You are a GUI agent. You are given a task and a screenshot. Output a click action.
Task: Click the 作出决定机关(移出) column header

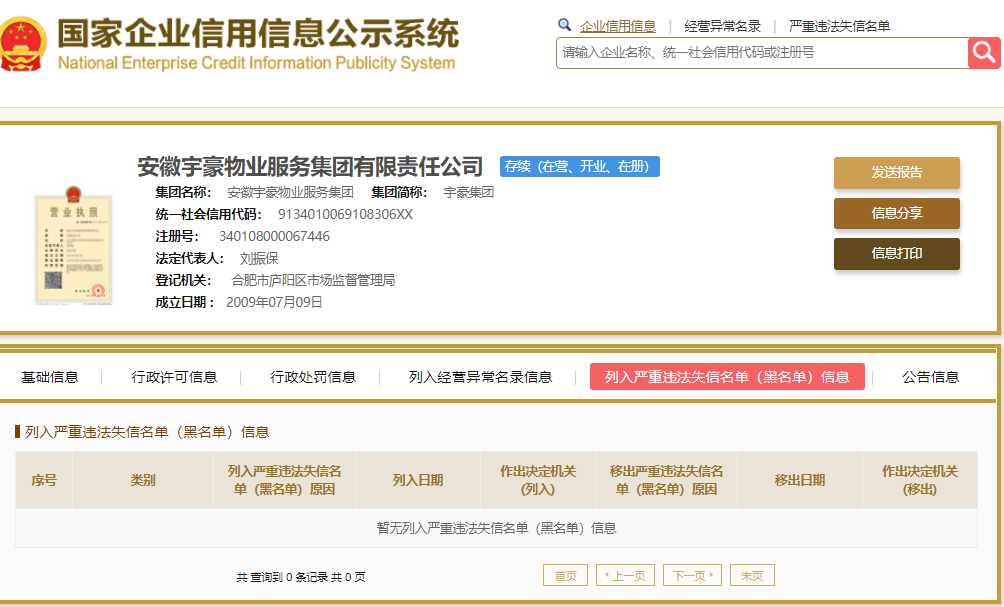point(920,480)
